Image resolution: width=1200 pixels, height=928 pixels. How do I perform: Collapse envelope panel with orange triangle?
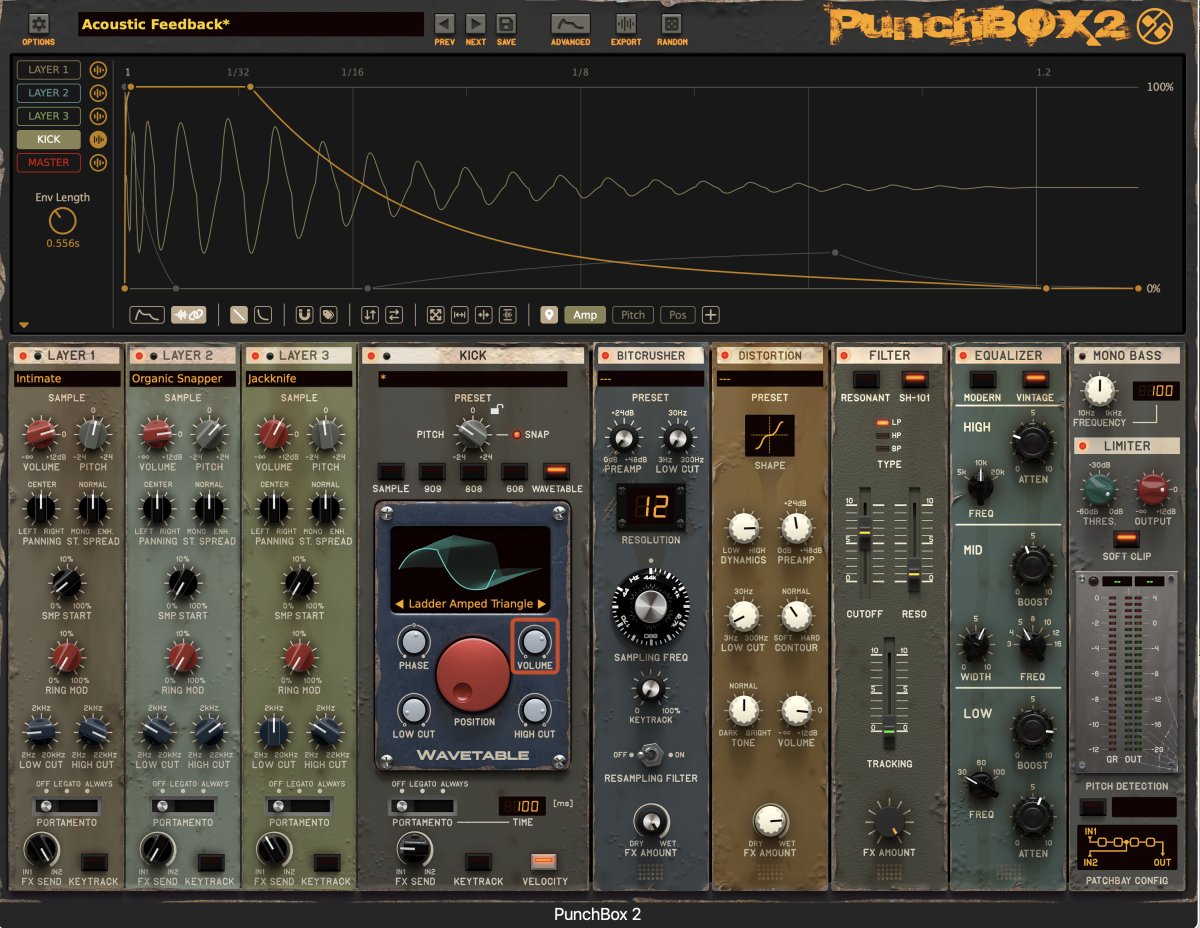tap(24, 325)
